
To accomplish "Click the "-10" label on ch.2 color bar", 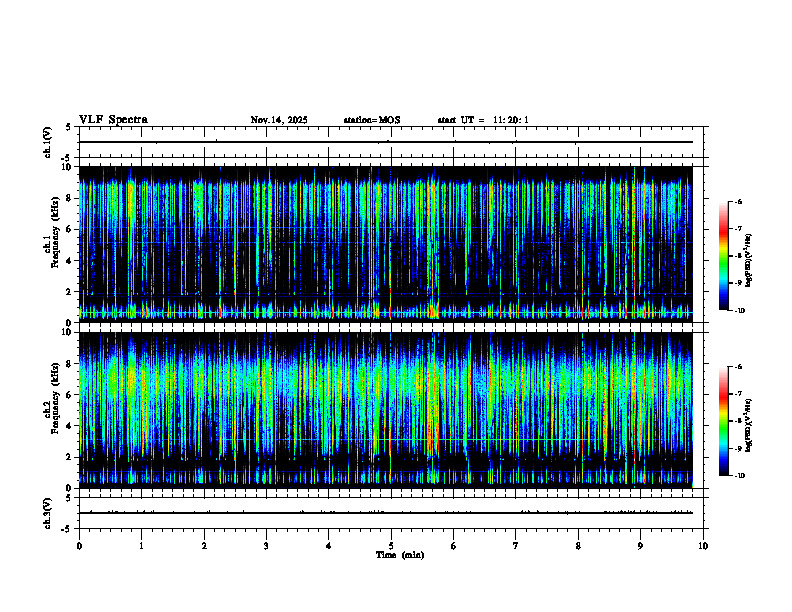I will pos(739,476).
